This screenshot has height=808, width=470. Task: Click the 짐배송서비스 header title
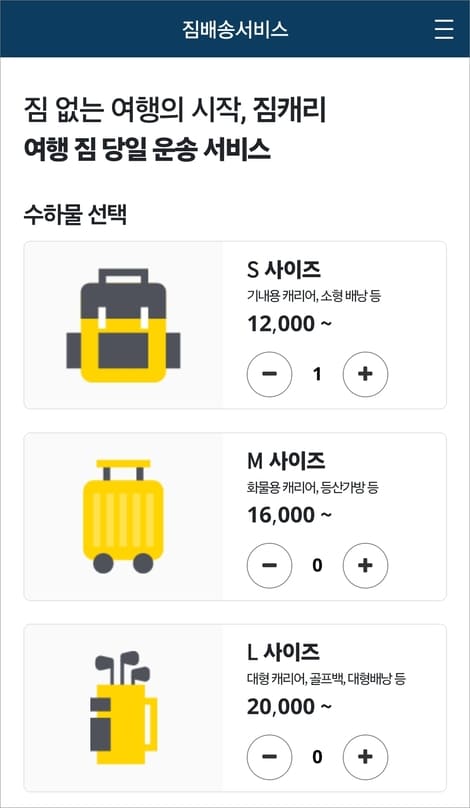click(235, 29)
